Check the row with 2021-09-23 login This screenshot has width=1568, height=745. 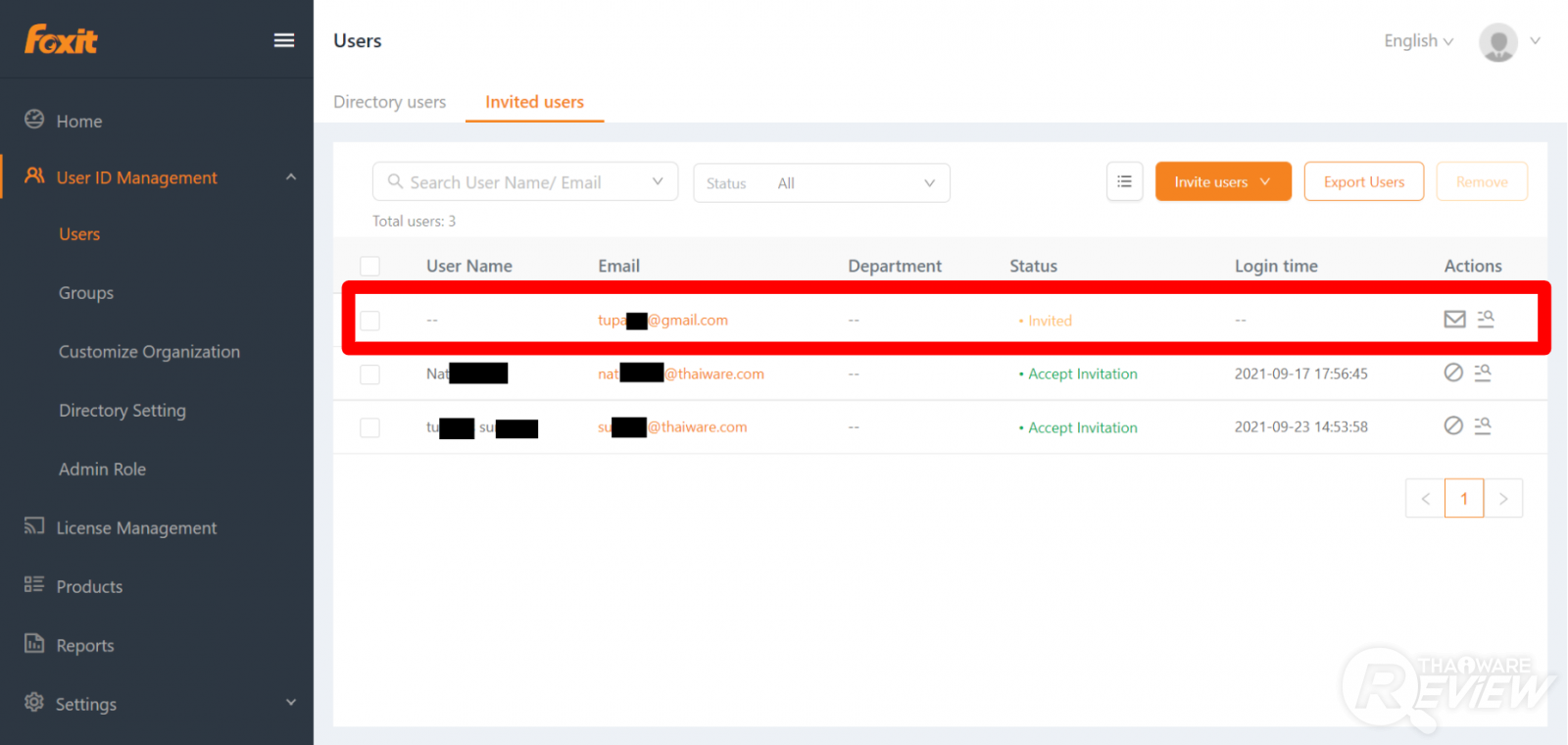tap(369, 427)
